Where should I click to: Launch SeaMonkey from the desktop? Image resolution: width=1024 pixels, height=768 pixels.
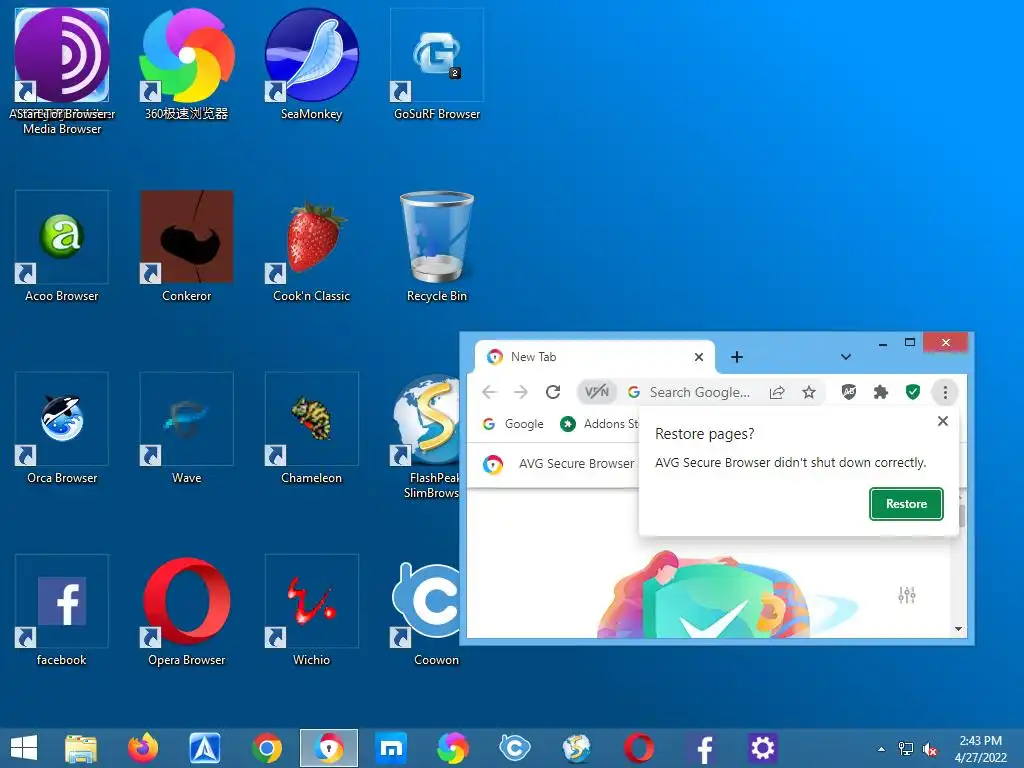click(312, 56)
